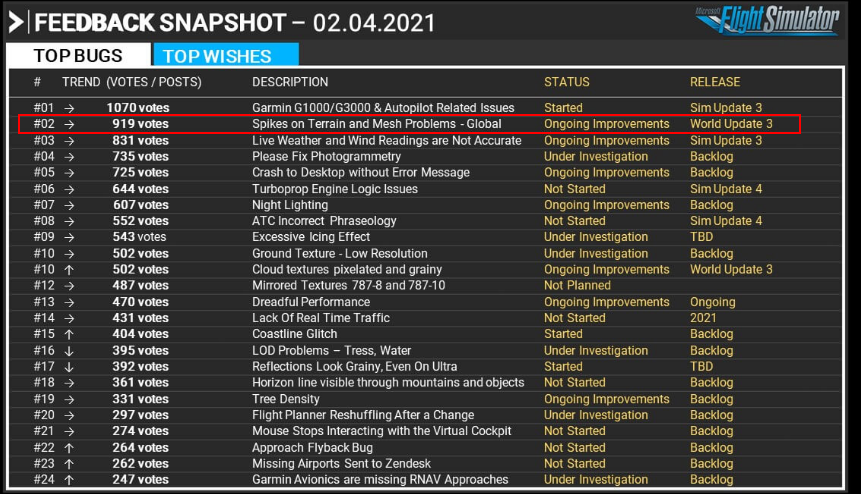861x494 pixels.
Task: Select 'ATC Incorrect Phraseology' entry
Action: (324, 221)
